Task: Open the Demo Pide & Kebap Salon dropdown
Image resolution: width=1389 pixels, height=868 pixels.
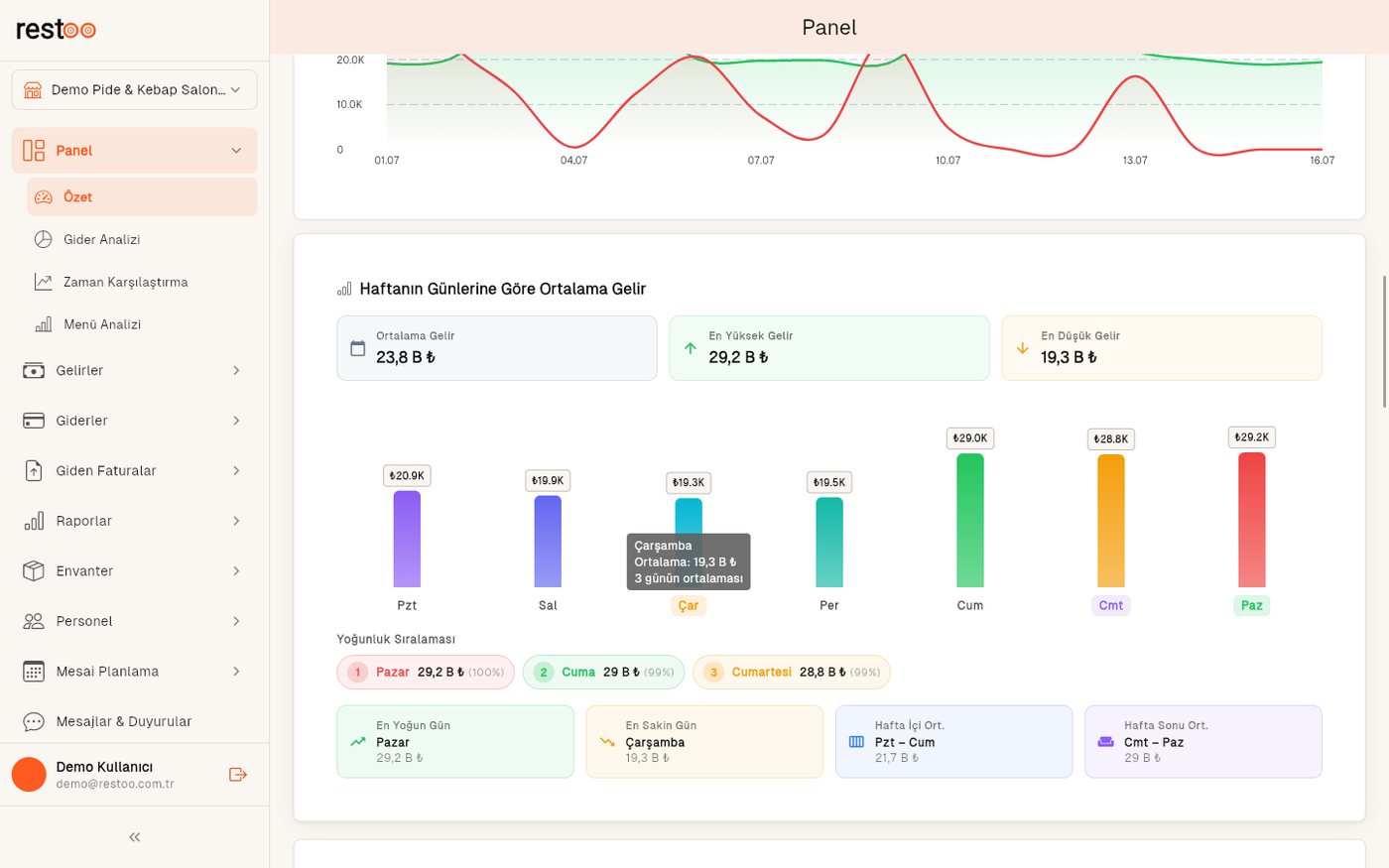Action: pyautogui.click(x=135, y=90)
